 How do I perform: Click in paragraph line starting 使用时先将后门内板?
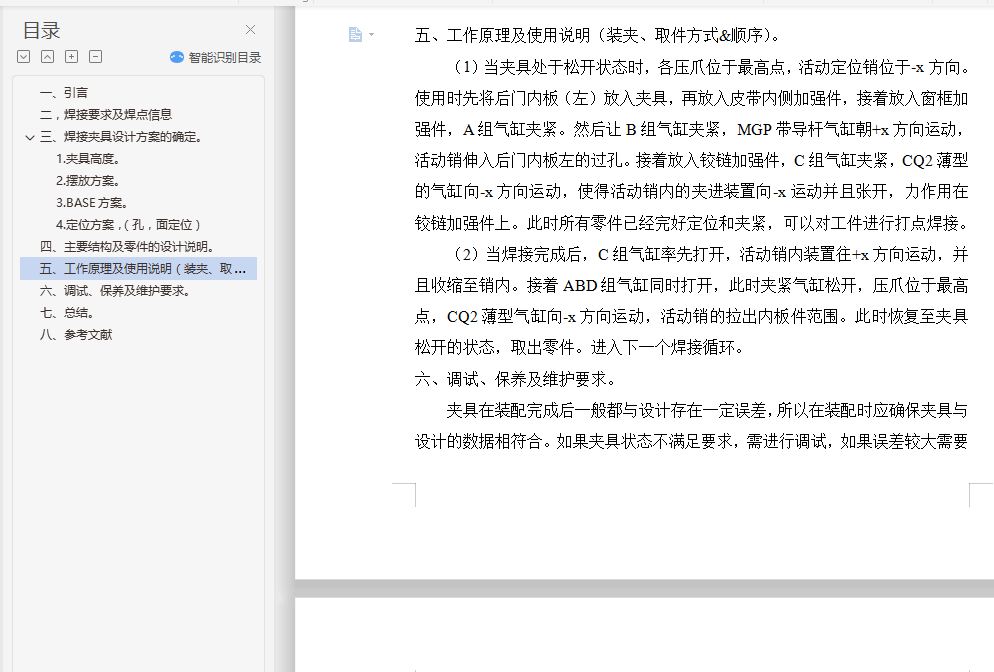point(691,98)
